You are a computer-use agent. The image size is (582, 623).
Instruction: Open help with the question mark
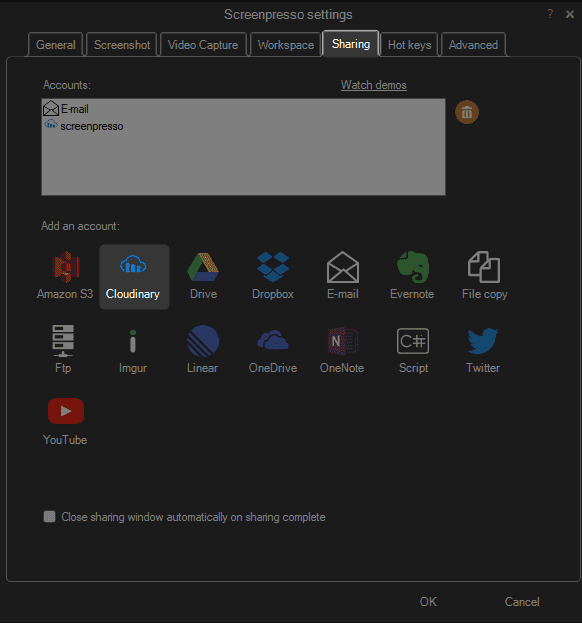coord(550,14)
